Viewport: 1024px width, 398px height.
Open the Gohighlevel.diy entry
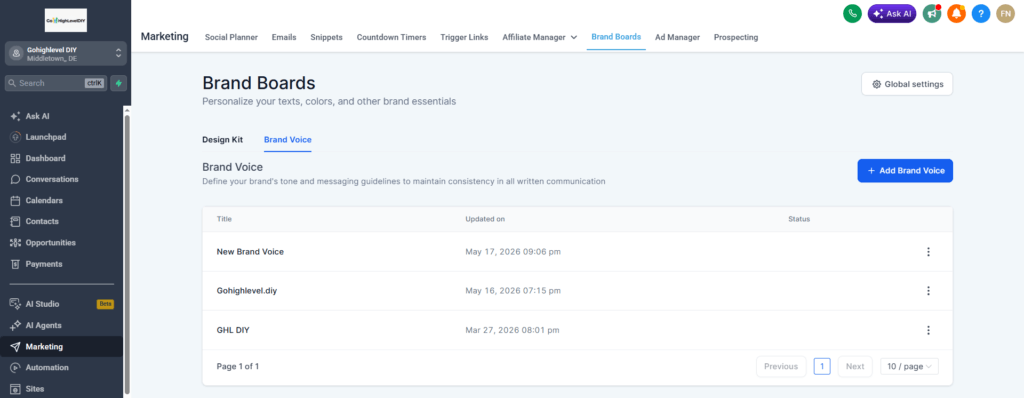coord(247,291)
